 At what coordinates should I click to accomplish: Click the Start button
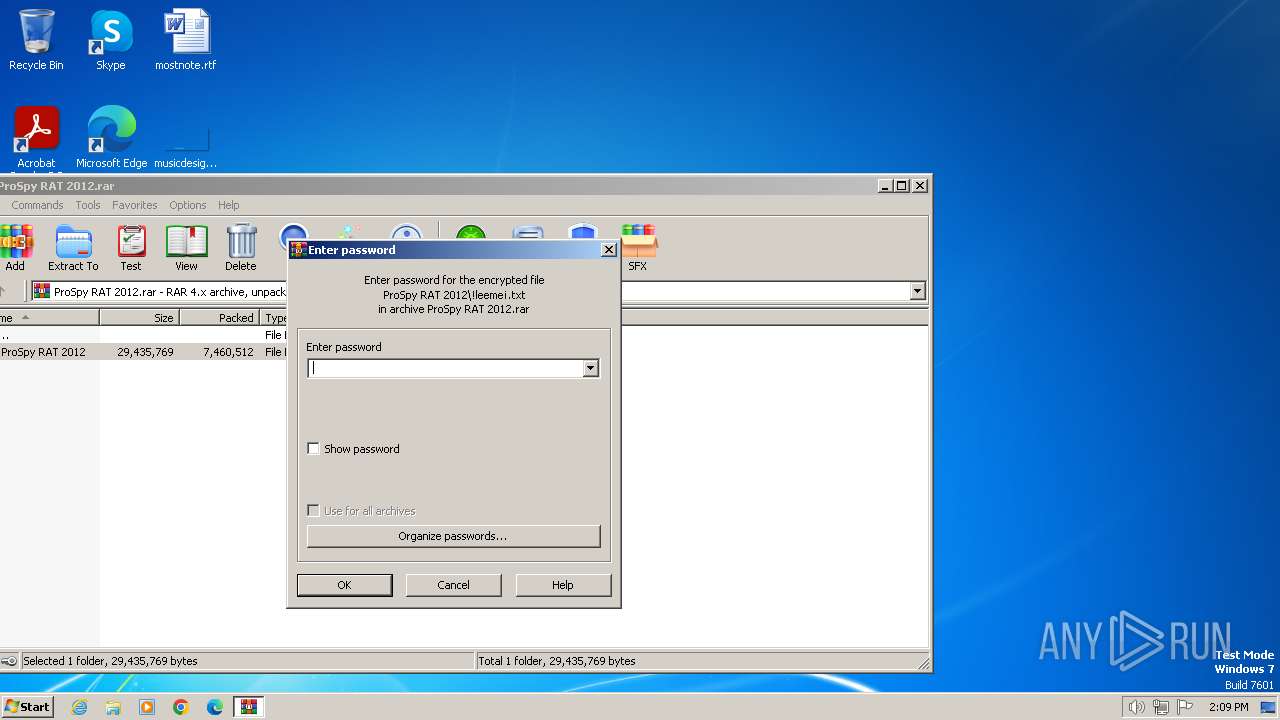click(x=27, y=707)
